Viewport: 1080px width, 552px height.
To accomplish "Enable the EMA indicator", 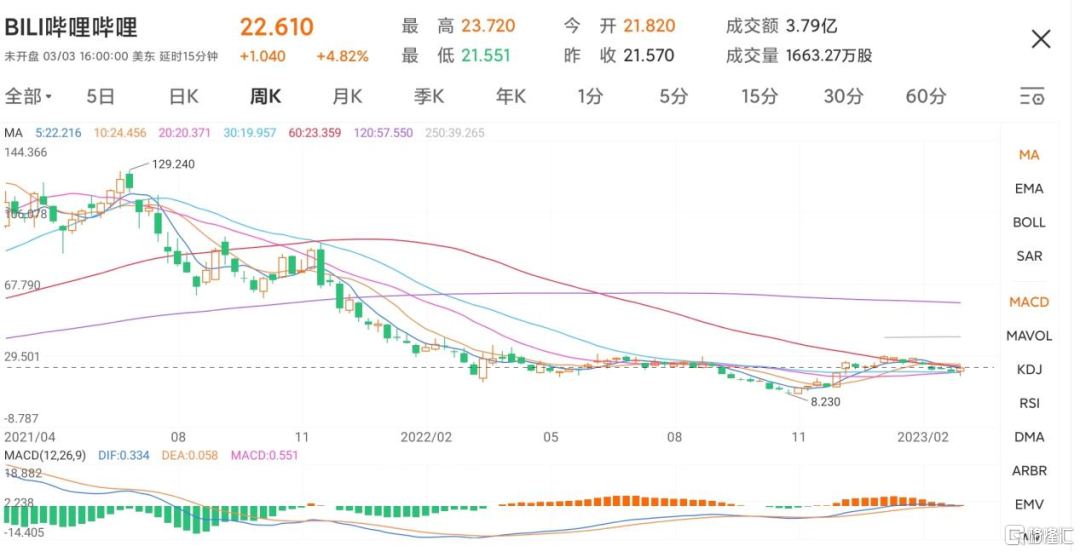I will [1029, 189].
